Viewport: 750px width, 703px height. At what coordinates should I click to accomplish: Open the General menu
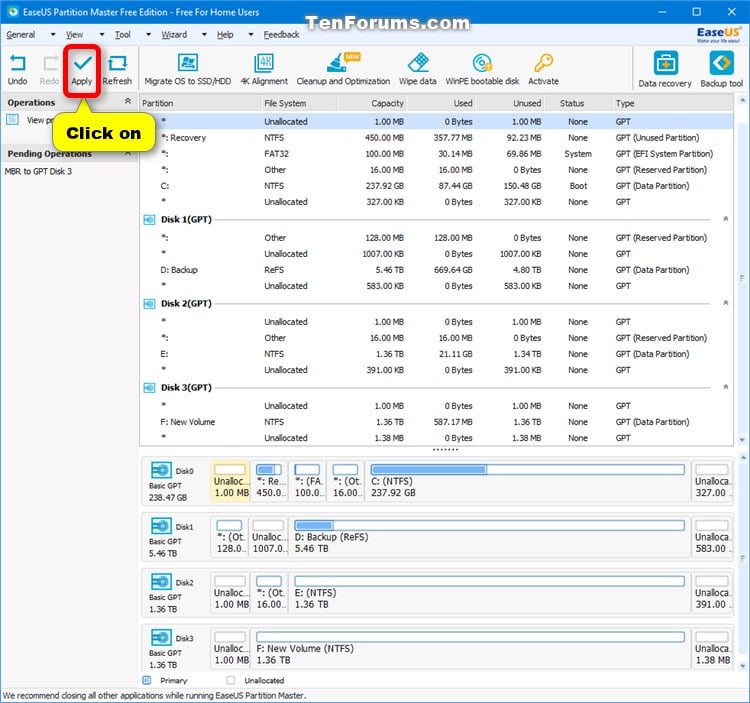pos(21,34)
